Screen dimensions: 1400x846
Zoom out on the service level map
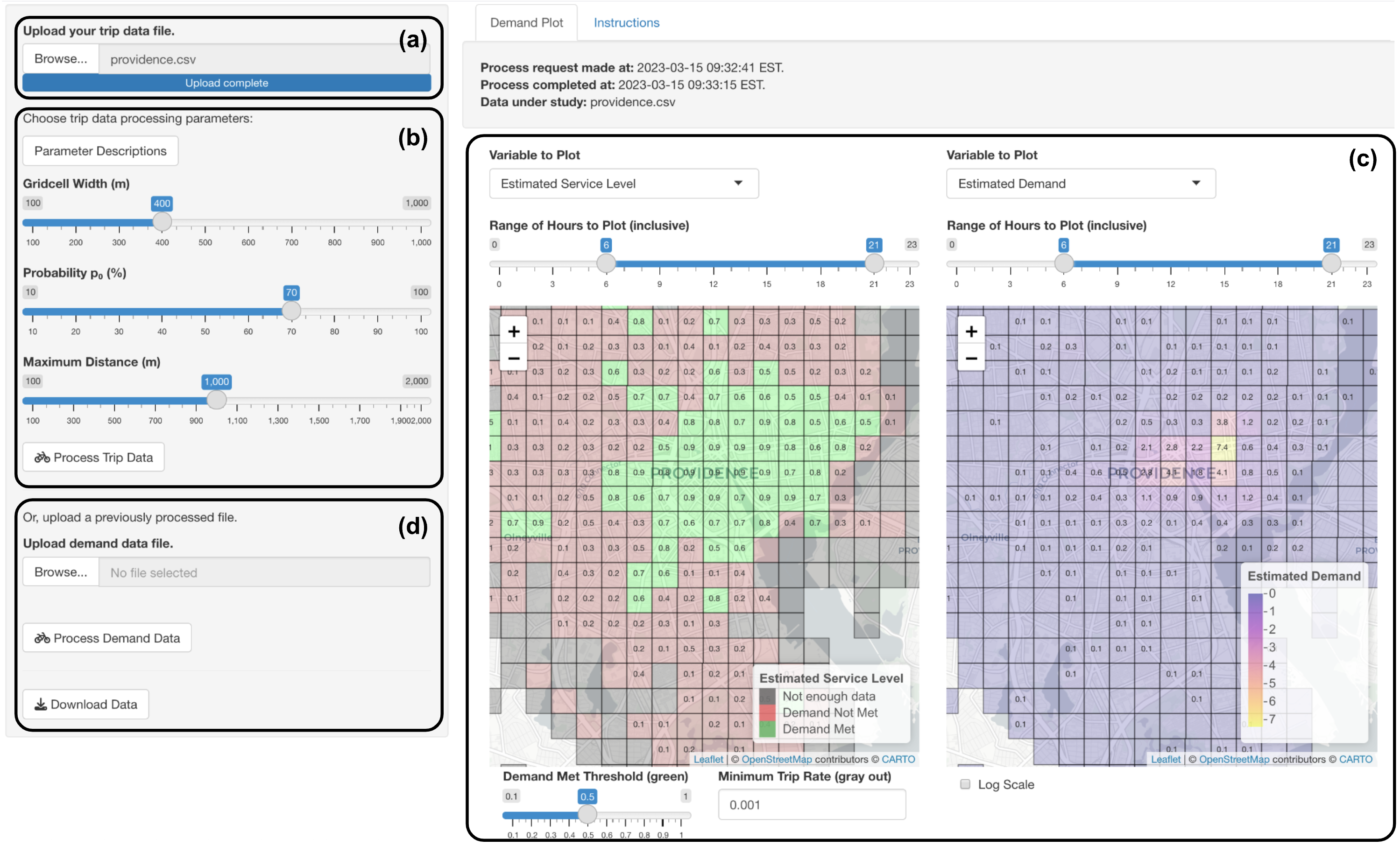point(514,358)
